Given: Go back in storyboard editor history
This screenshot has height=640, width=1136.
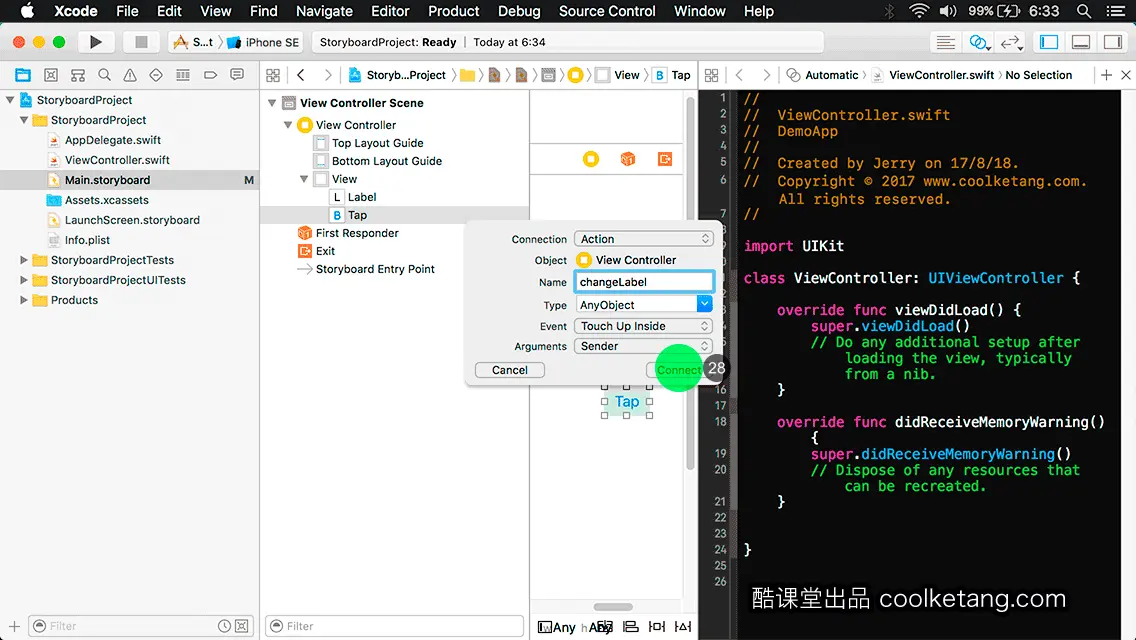Looking at the screenshot, I should click(x=301, y=75).
